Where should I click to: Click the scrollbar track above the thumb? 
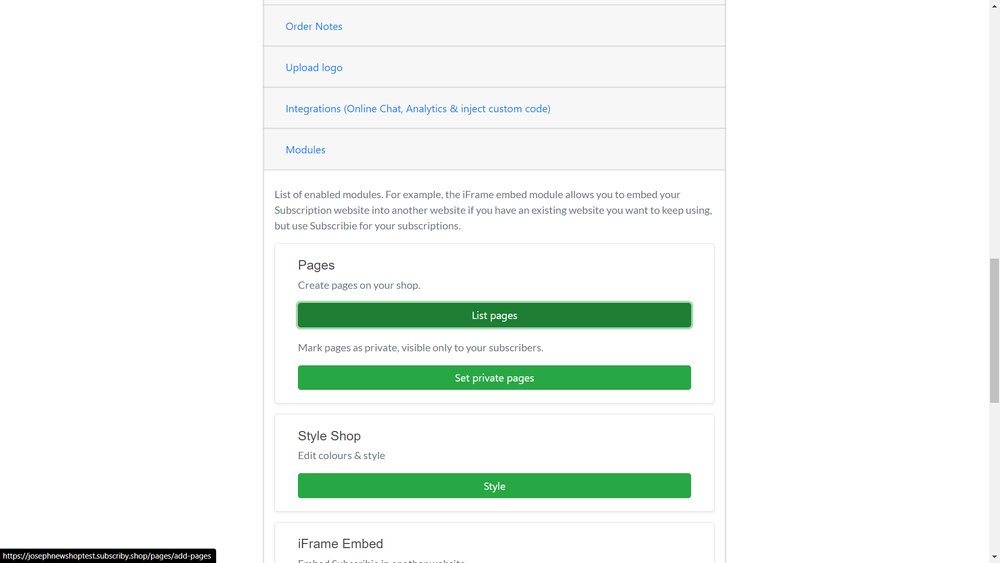[x=994, y=134]
